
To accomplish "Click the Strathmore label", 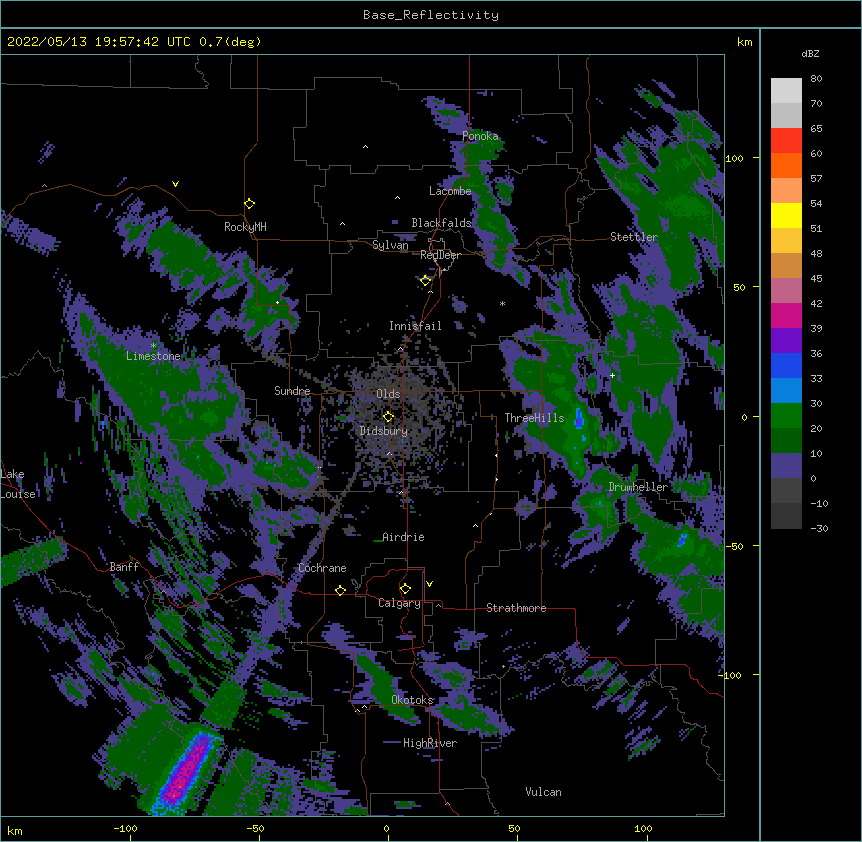I will point(516,608).
